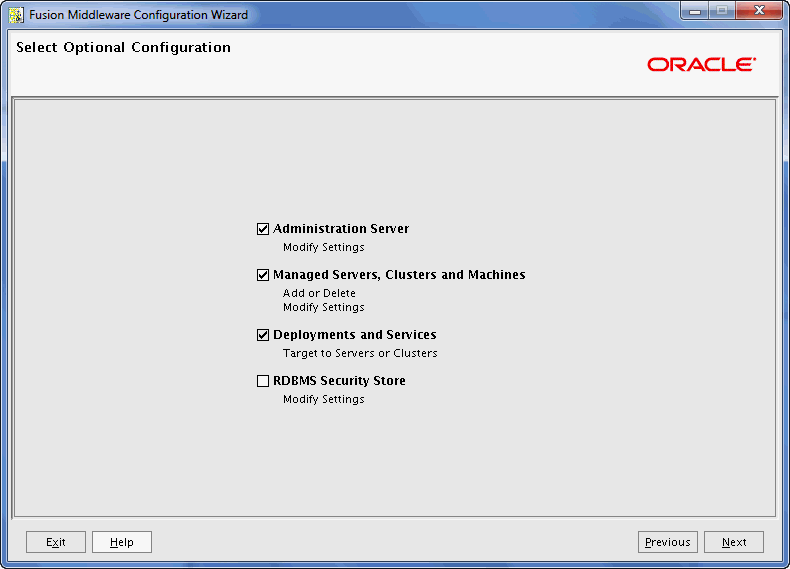Go back with the Previous button
The width and height of the screenshot is (790, 569).
[x=668, y=542]
